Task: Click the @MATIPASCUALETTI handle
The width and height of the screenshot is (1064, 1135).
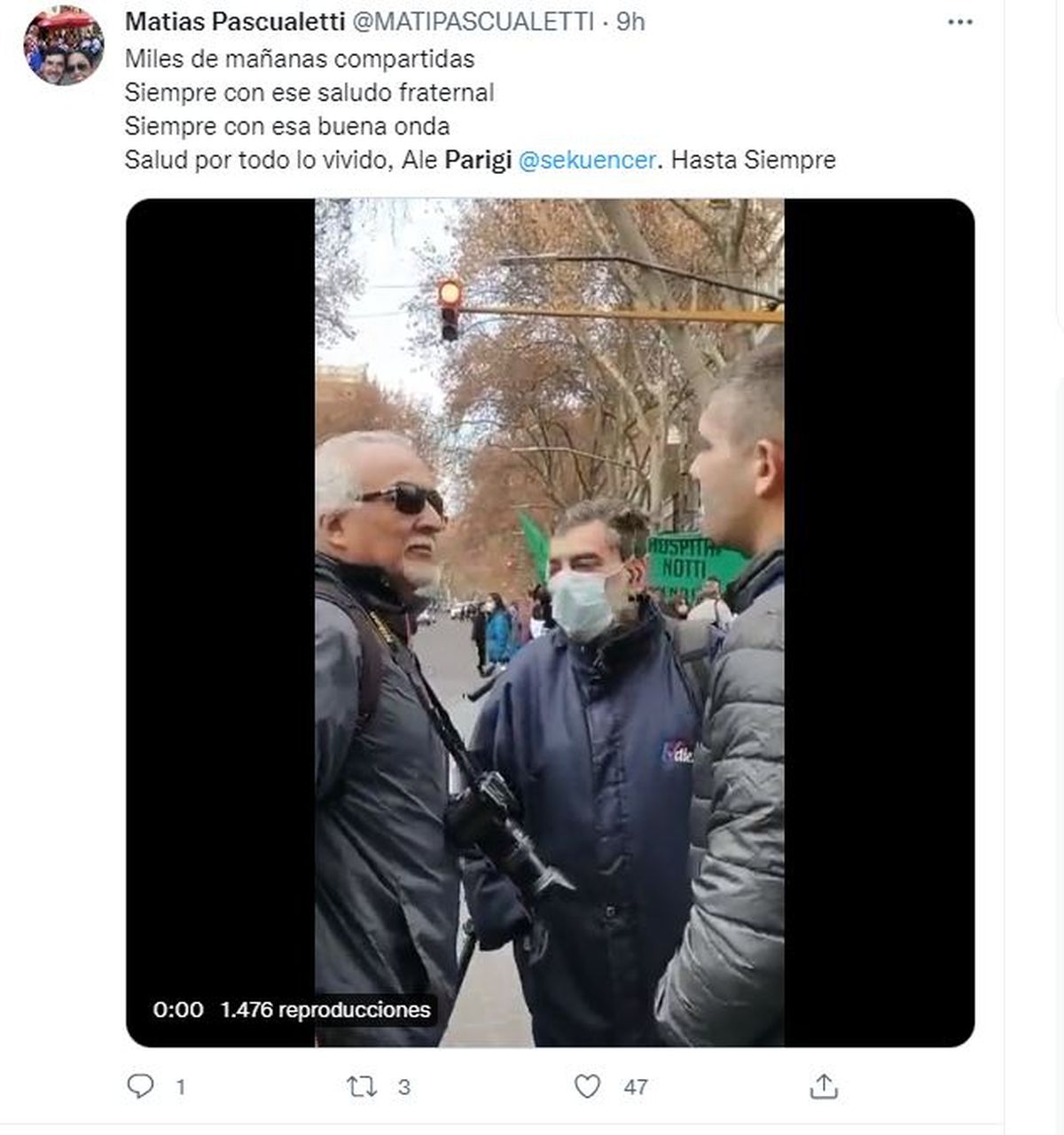Action: 473,22
